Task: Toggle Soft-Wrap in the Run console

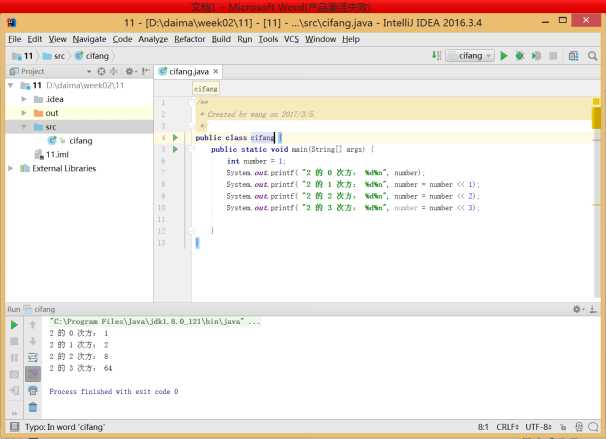Action: pos(33,358)
